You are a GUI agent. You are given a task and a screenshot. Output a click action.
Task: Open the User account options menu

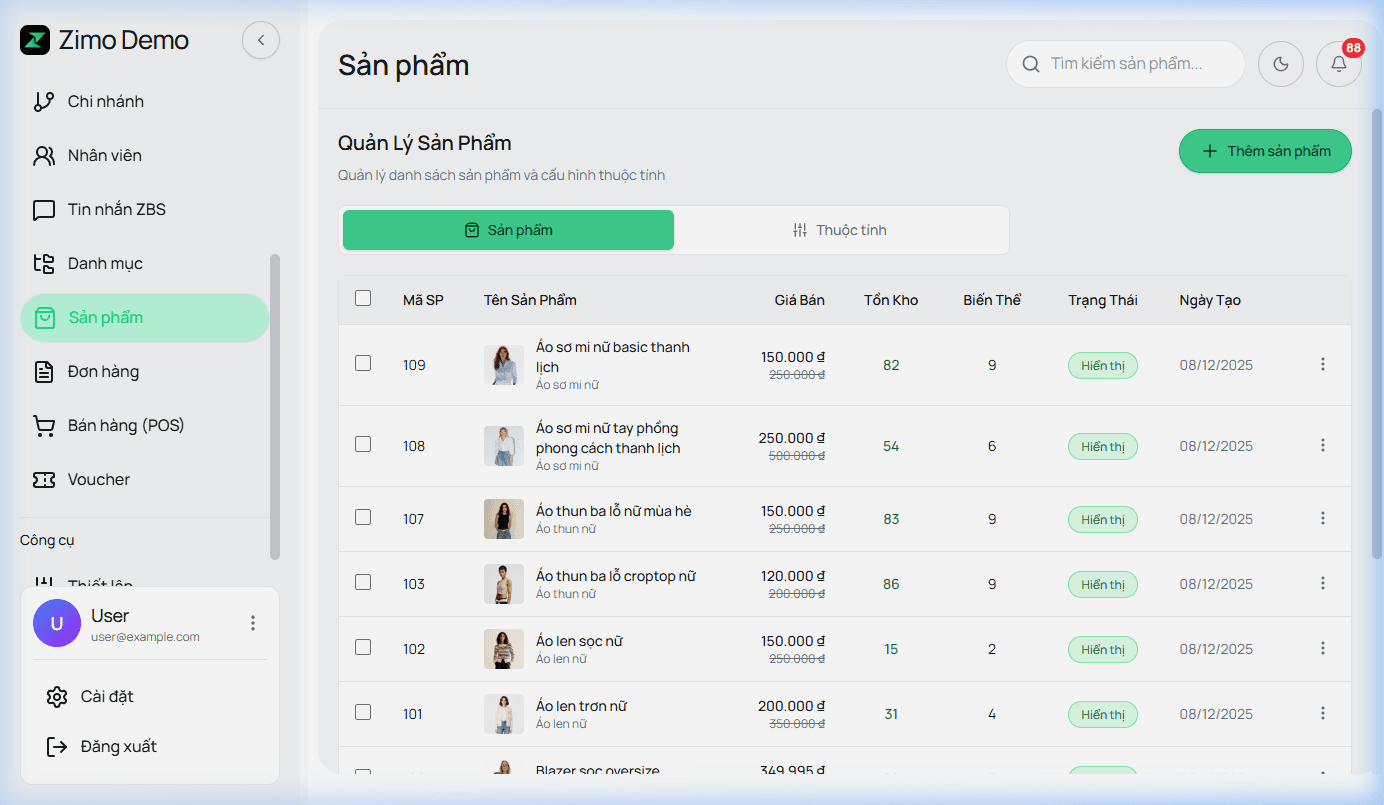[x=253, y=623]
